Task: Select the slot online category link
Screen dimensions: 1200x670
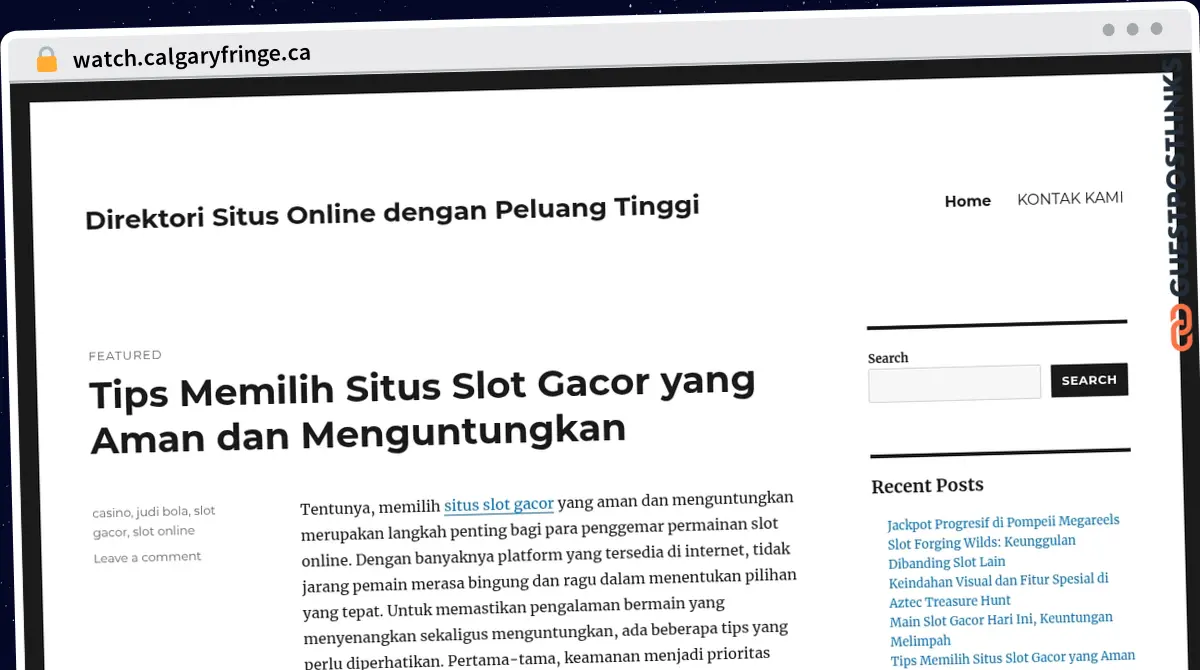Action: point(164,531)
